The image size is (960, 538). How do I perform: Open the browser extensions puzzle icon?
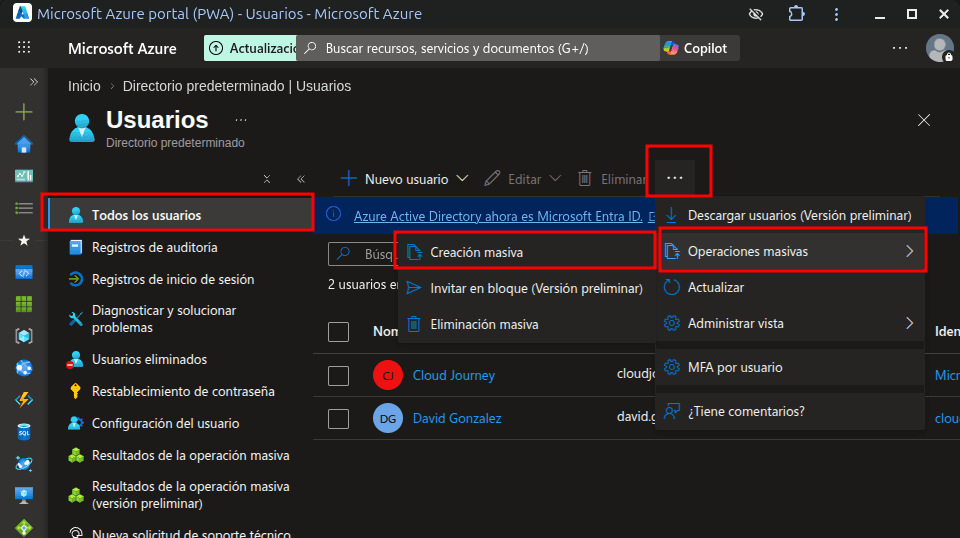pyautogui.click(x=796, y=14)
